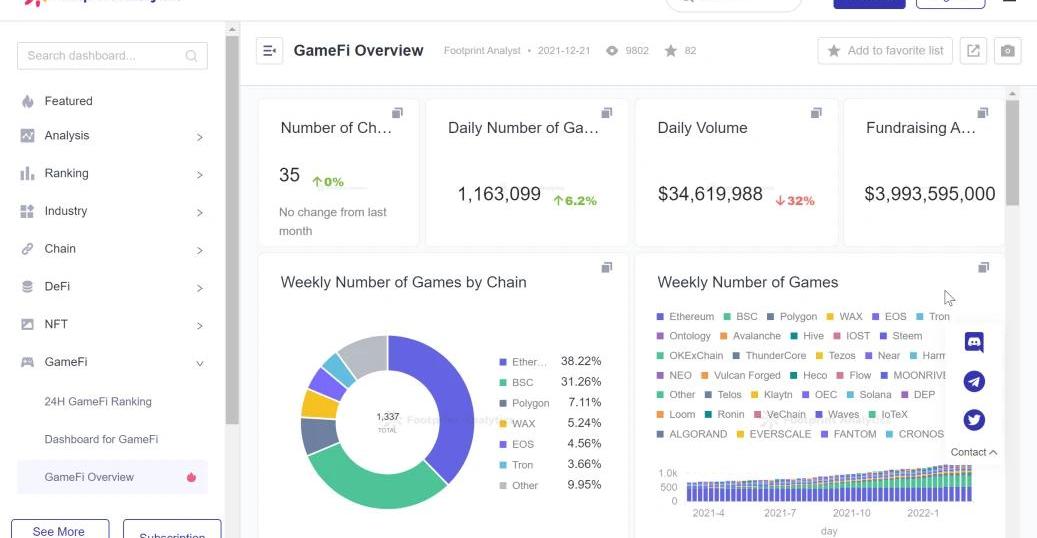The image size is (1037, 538).
Task: Select Dashboard for GameFi menu item
Action: click(x=101, y=440)
